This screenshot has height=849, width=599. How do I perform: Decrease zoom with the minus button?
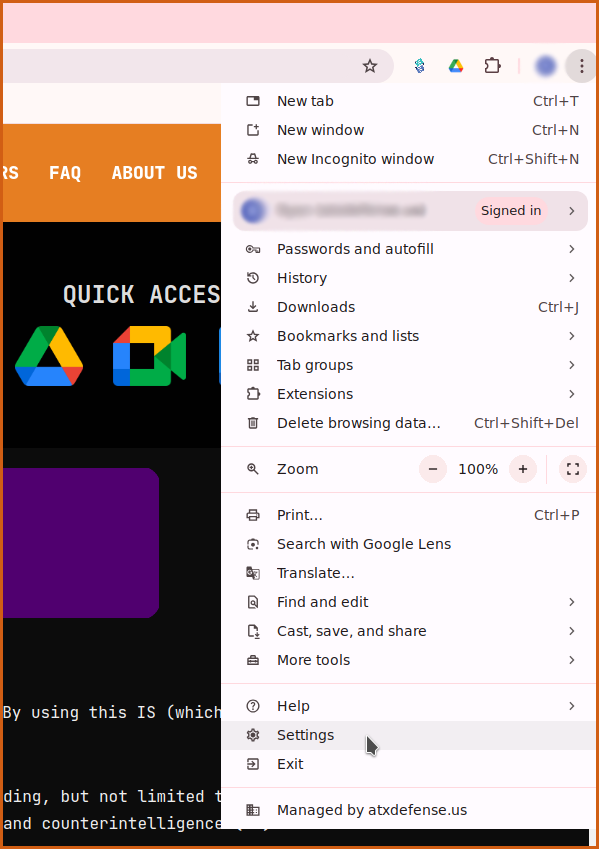click(433, 469)
